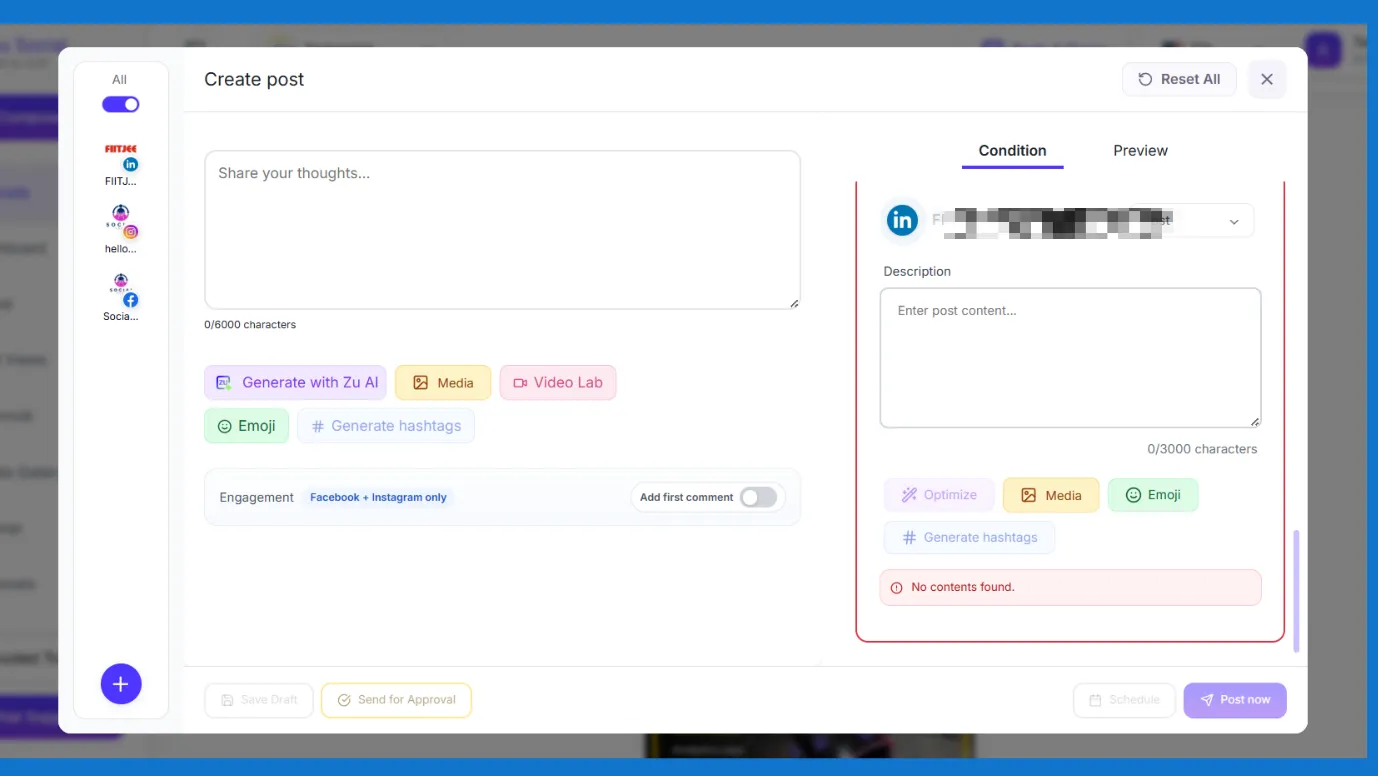Focus the Enter post content field
The height and width of the screenshot is (776, 1378).
click(x=1070, y=358)
